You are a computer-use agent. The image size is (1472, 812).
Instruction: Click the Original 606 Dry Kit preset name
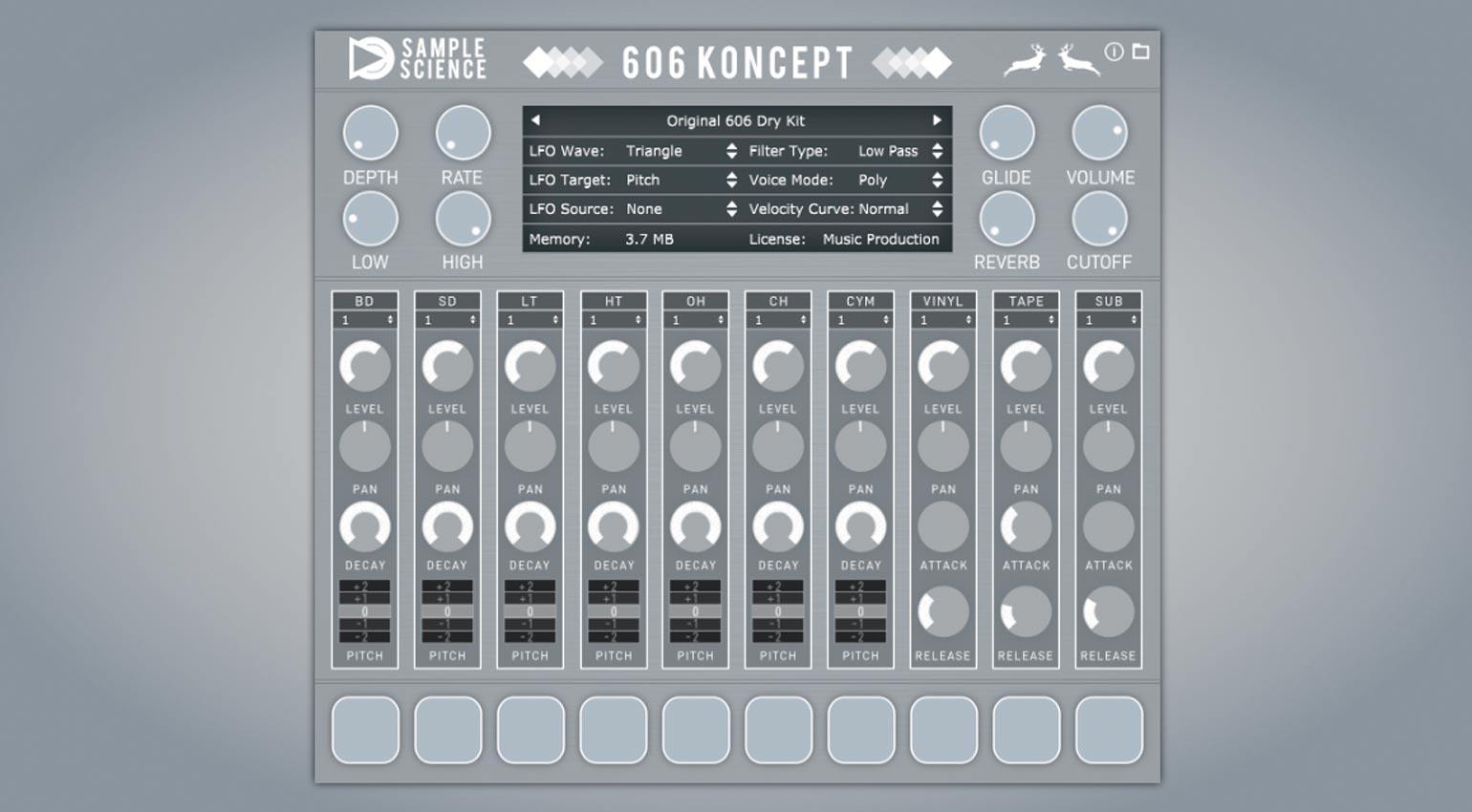736,120
